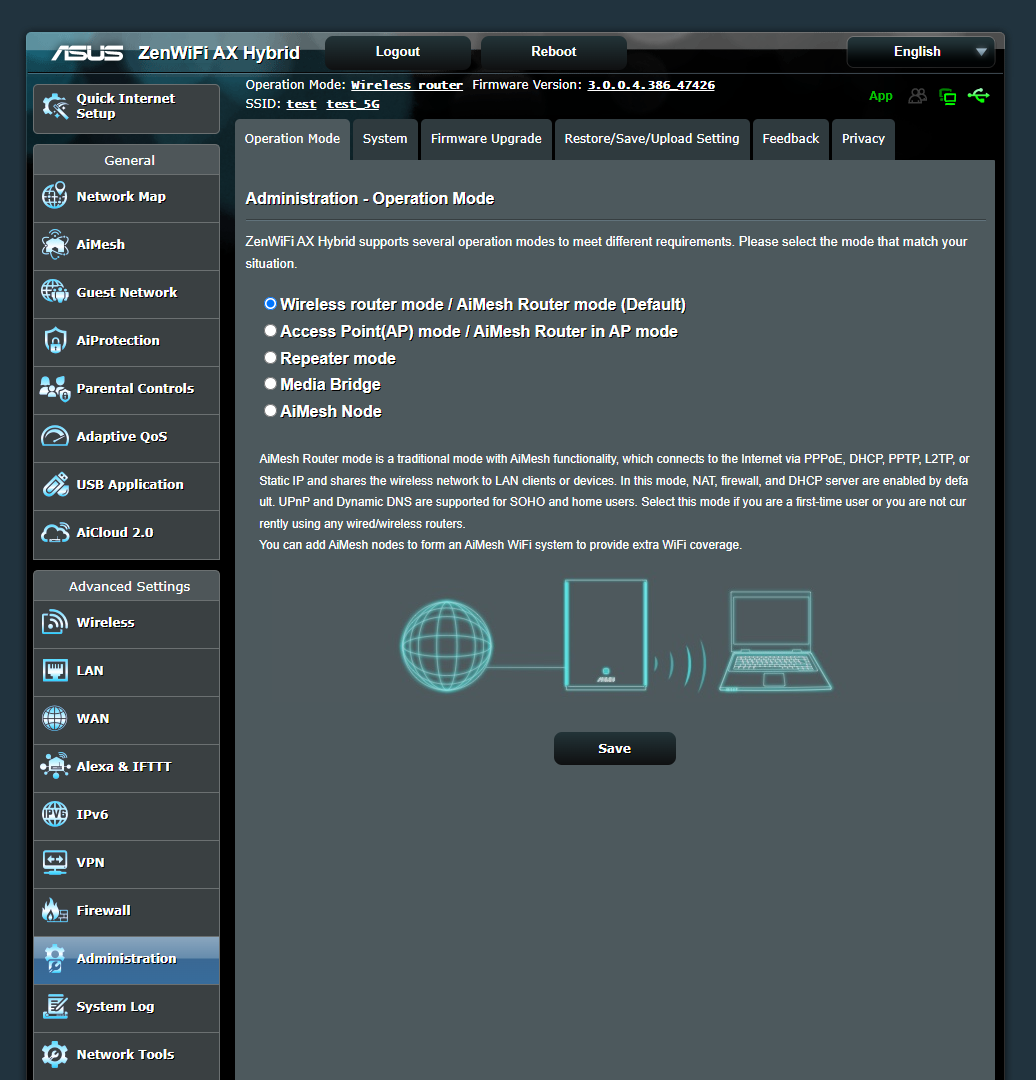Open the Feedback tab
The image size is (1036, 1080).
(790, 139)
